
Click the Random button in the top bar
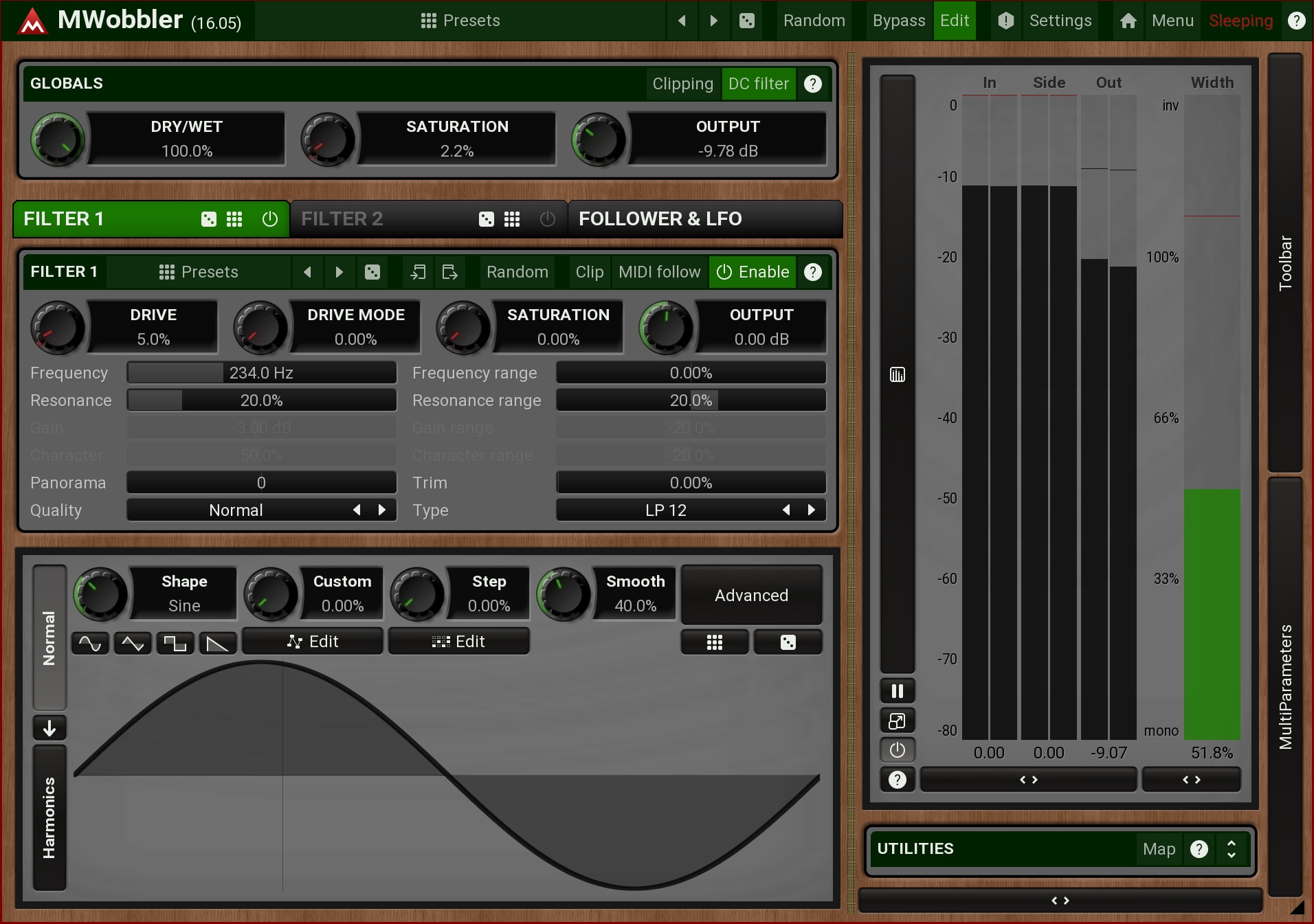tap(814, 21)
